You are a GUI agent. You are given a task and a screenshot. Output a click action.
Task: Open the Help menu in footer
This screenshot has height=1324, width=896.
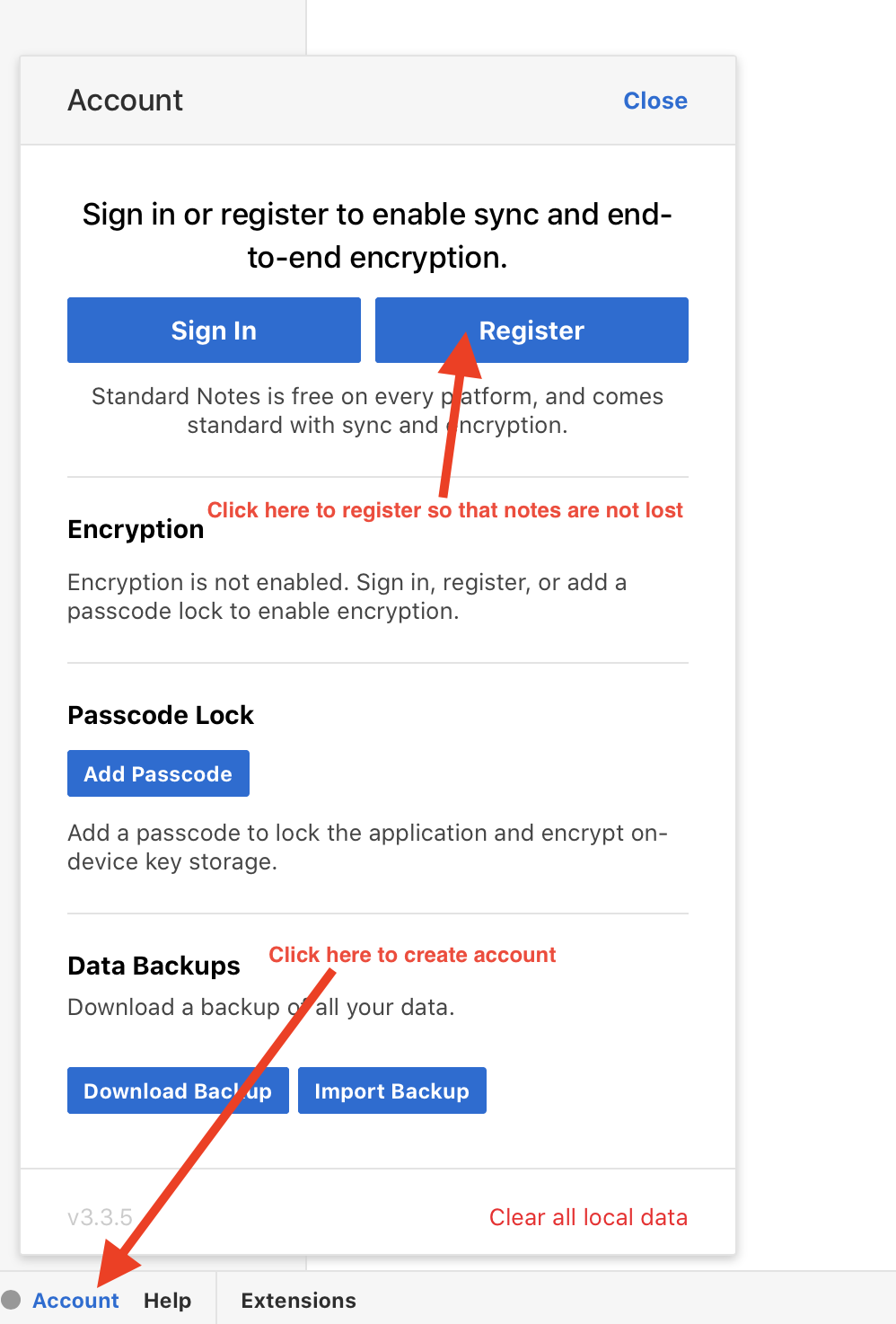pos(167,1301)
